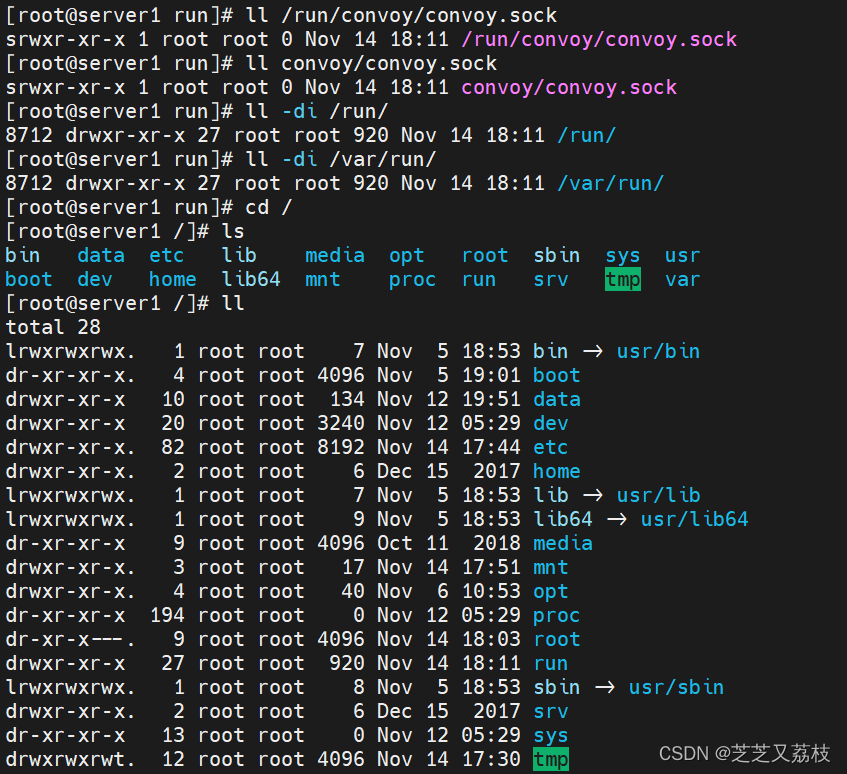Click the 8192 size value
Image resolution: width=847 pixels, height=774 pixels.
click(x=341, y=447)
